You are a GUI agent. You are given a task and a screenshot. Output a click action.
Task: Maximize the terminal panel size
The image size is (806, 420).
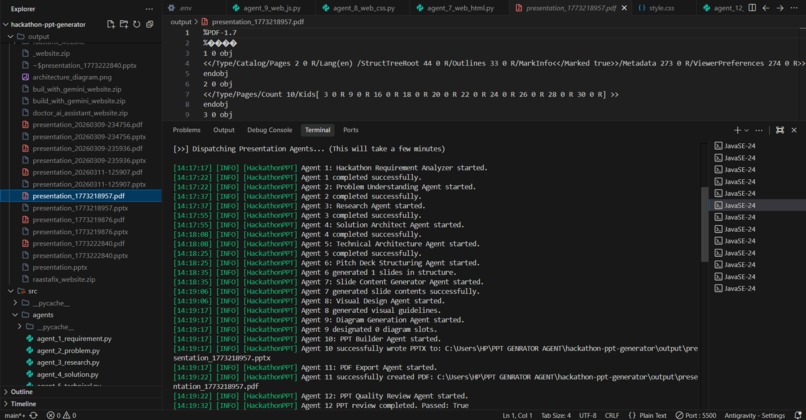point(780,130)
